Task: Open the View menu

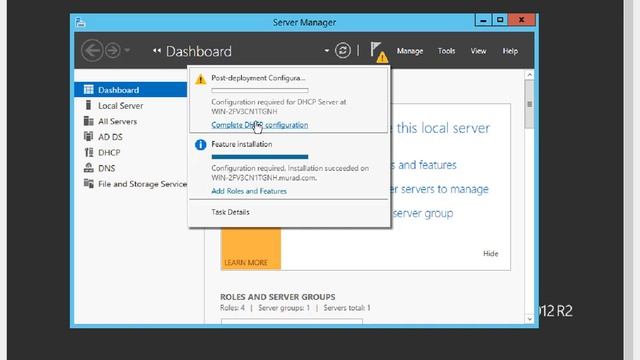Action: coord(478,51)
